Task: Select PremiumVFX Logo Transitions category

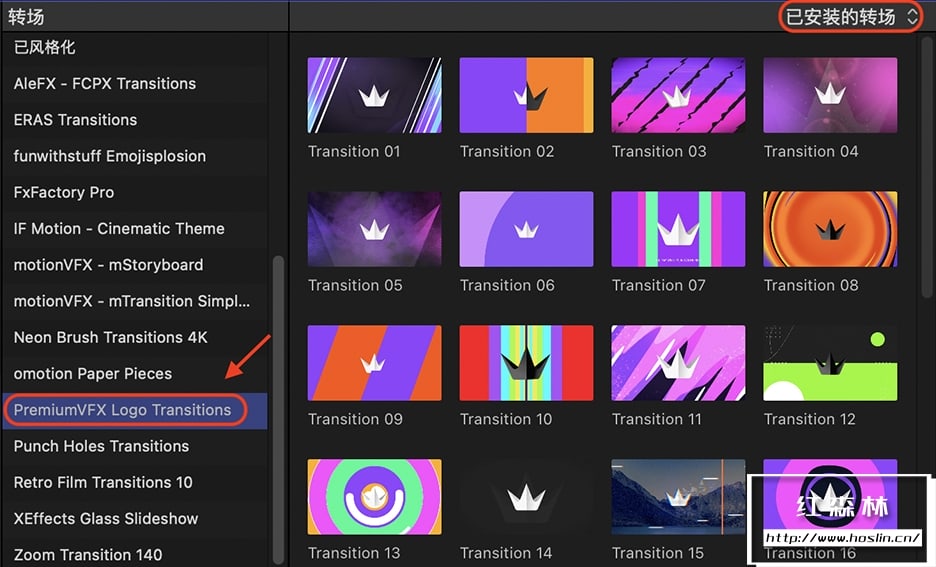Action: [x=135, y=411]
